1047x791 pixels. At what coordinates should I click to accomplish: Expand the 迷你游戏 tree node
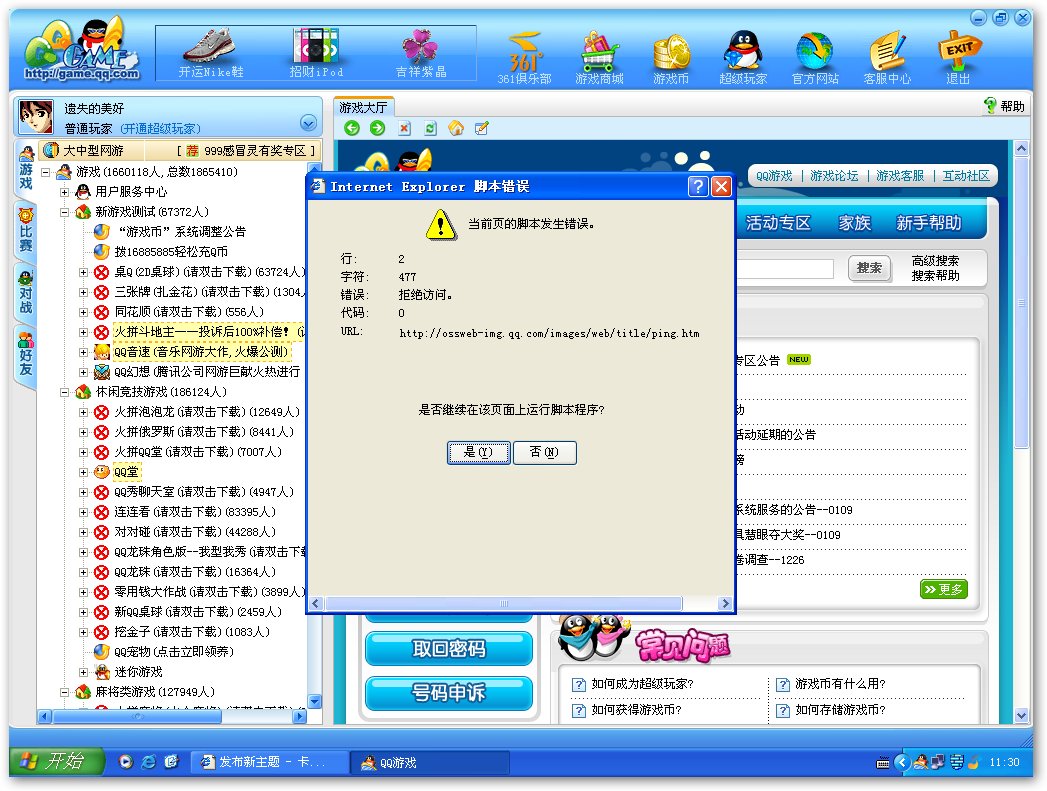click(x=83, y=672)
